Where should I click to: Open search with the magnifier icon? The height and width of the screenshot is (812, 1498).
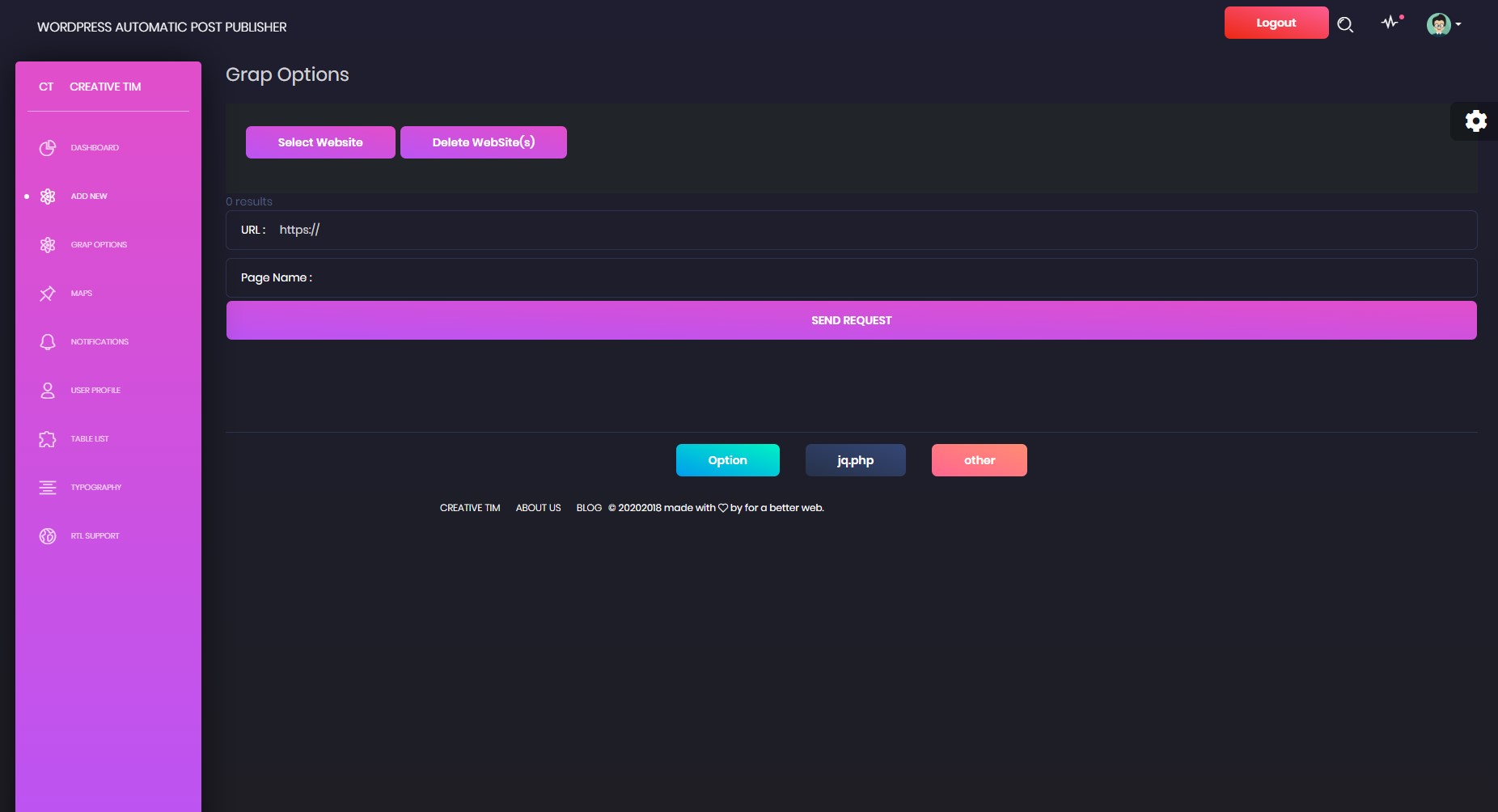point(1345,25)
